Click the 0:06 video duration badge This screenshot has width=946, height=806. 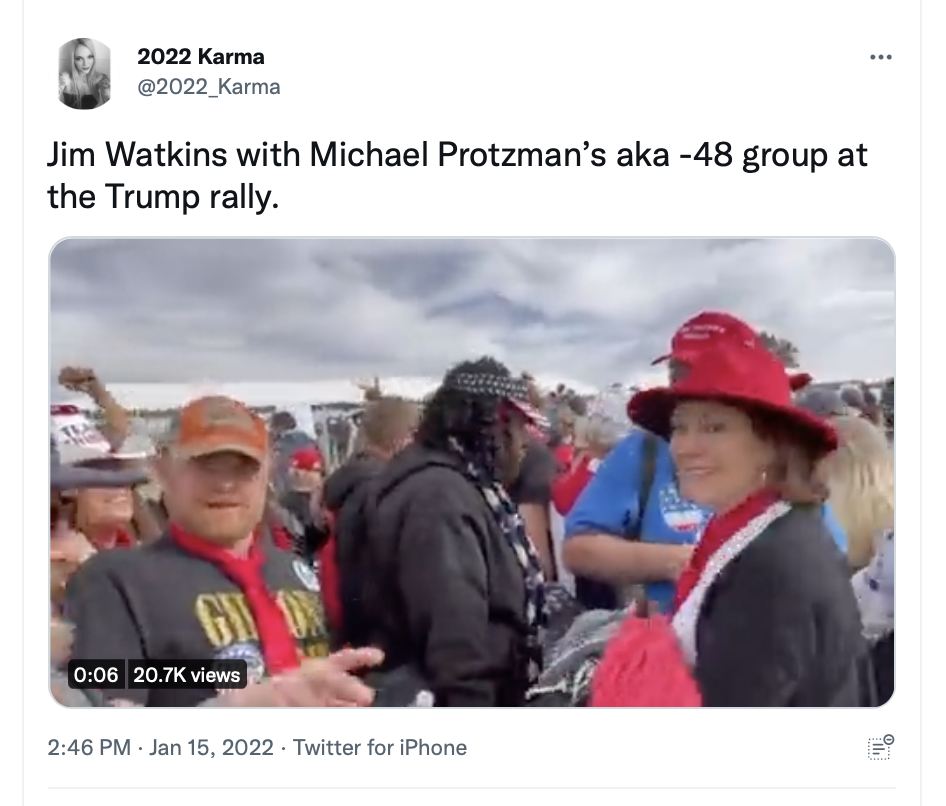point(96,674)
